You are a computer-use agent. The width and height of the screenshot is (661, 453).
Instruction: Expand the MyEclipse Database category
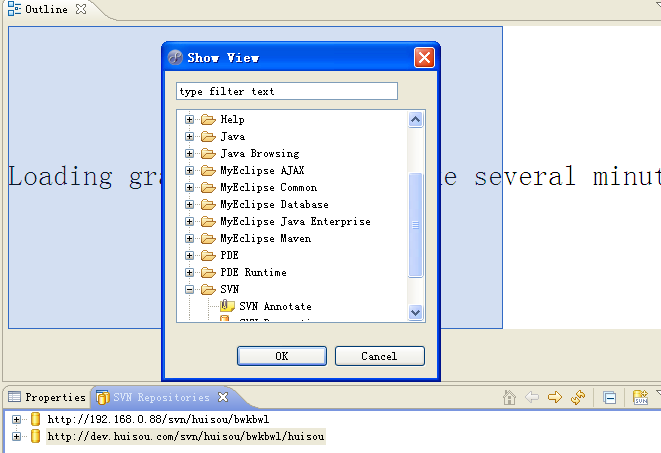[189, 204]
